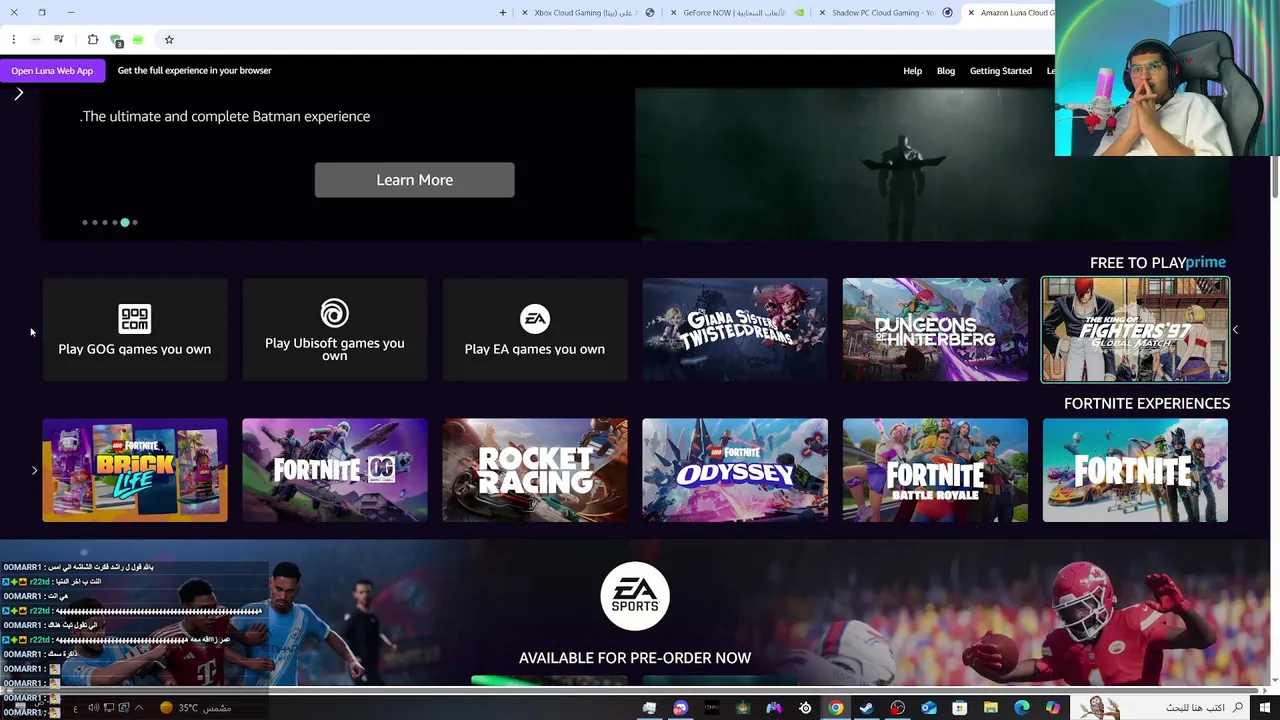This screenshot has width=1280, height=720.
Task: Click the horizontal scrollbar at bottom
Action: pos(635,691)
